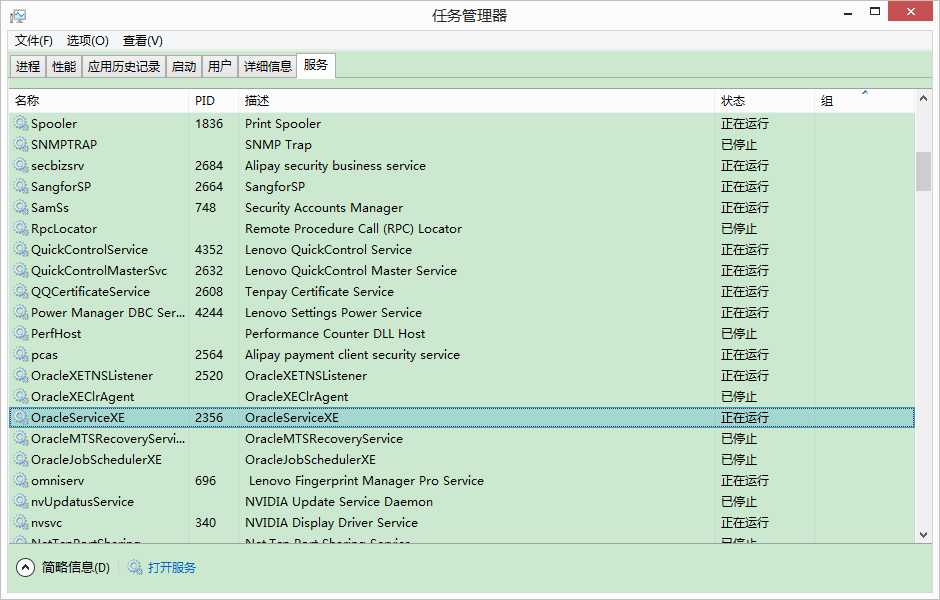940x600 pixels.
Task: Click the icon beside QuickControlService
Action: [22, 249]
